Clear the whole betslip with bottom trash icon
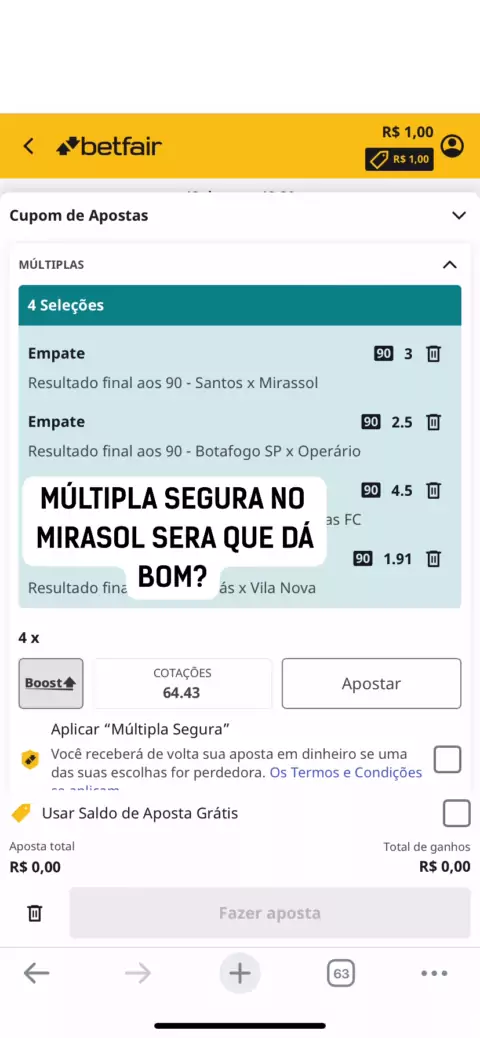 [x=34, y=914]
